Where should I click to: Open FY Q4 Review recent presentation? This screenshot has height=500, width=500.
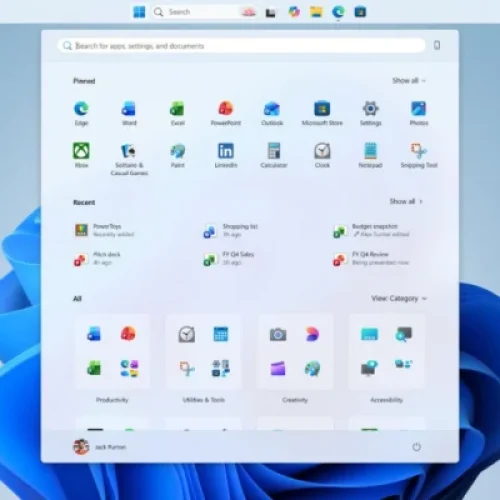pyautogui.click(x=371, y=258)
